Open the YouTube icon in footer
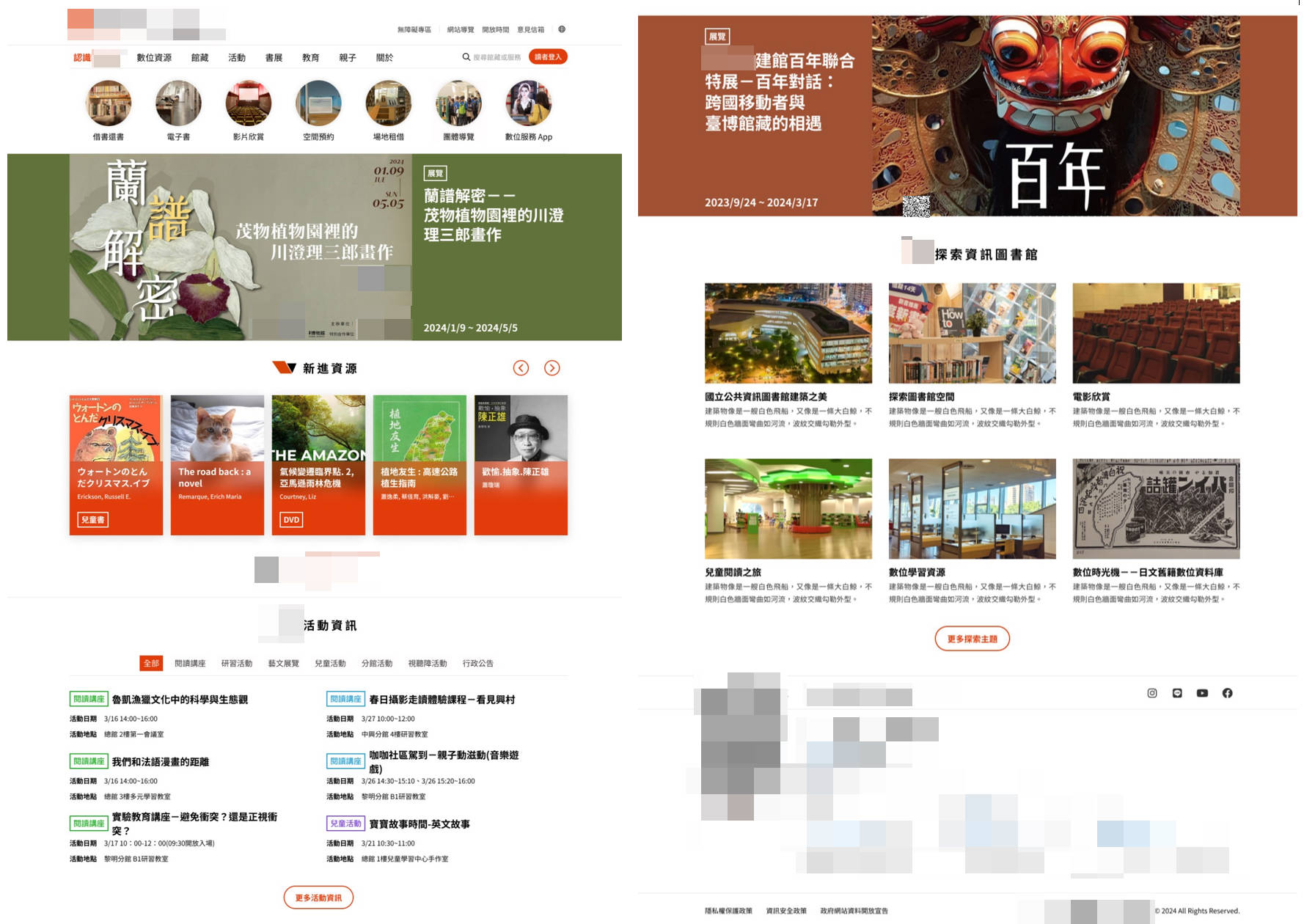This screenshot has height=924, width=1304. tap(1202, 693)
